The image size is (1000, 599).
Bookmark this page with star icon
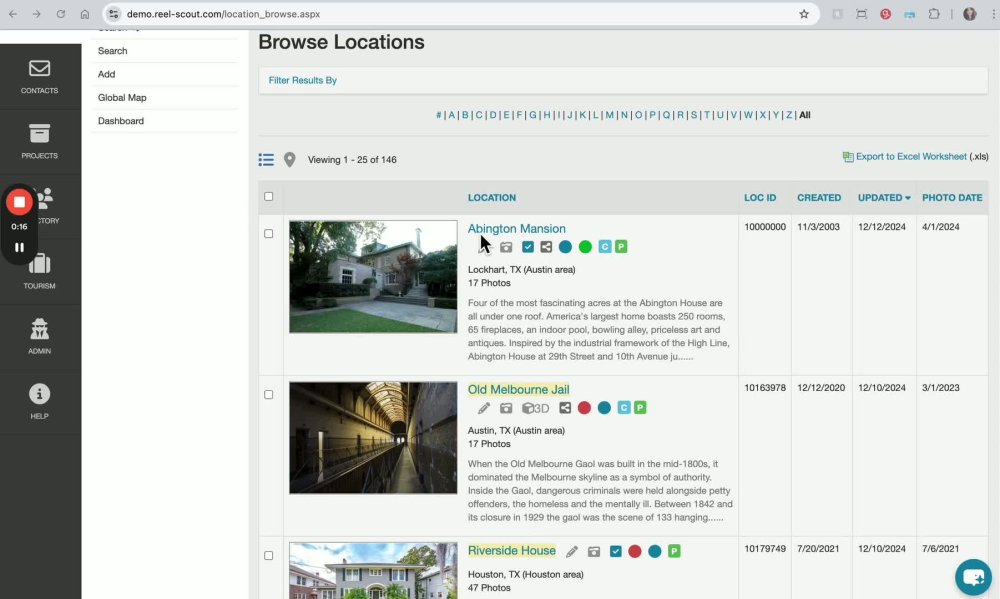click(x=804, y=14)
